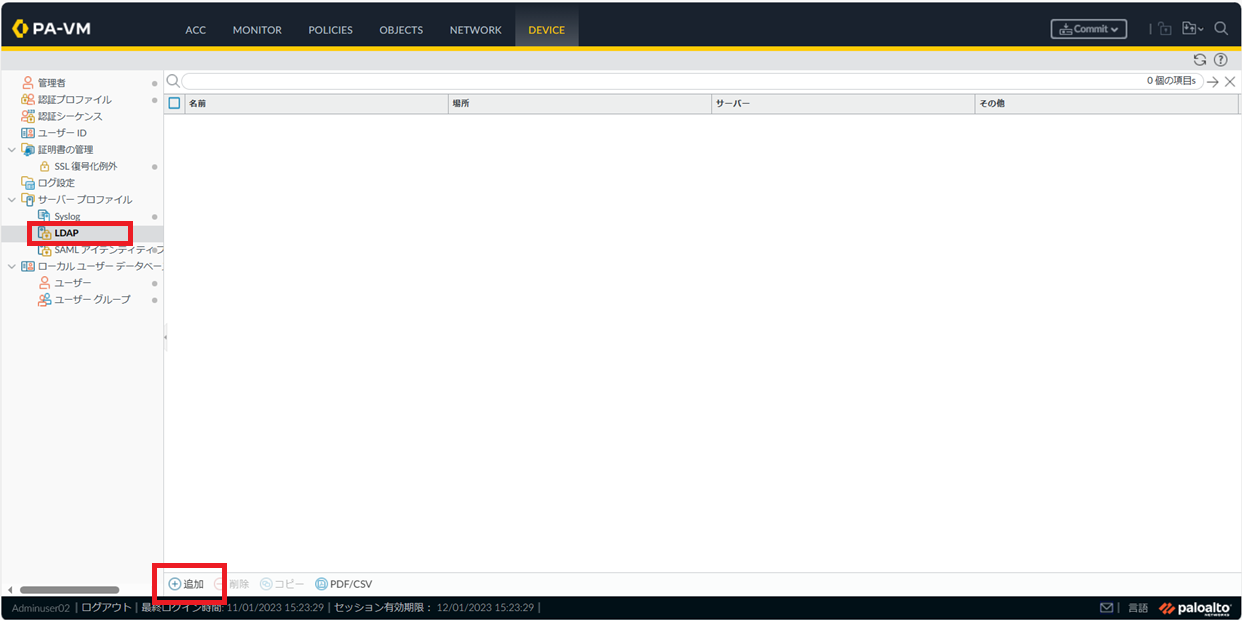Click the ログ設定 folder icon
This screenshot has height=620, width=1242.
(x=28, y=183)
